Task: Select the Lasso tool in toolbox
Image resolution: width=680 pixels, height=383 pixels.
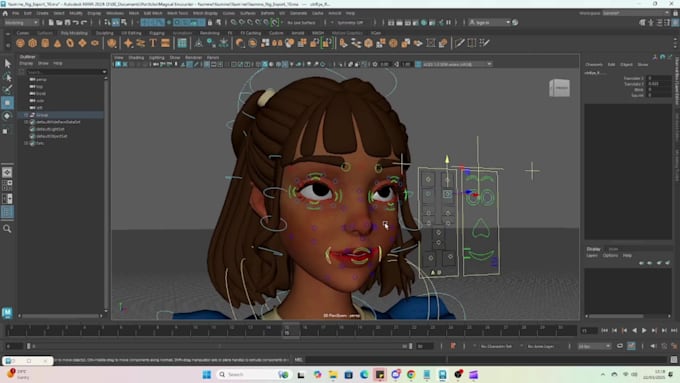Action: point(7,77)
